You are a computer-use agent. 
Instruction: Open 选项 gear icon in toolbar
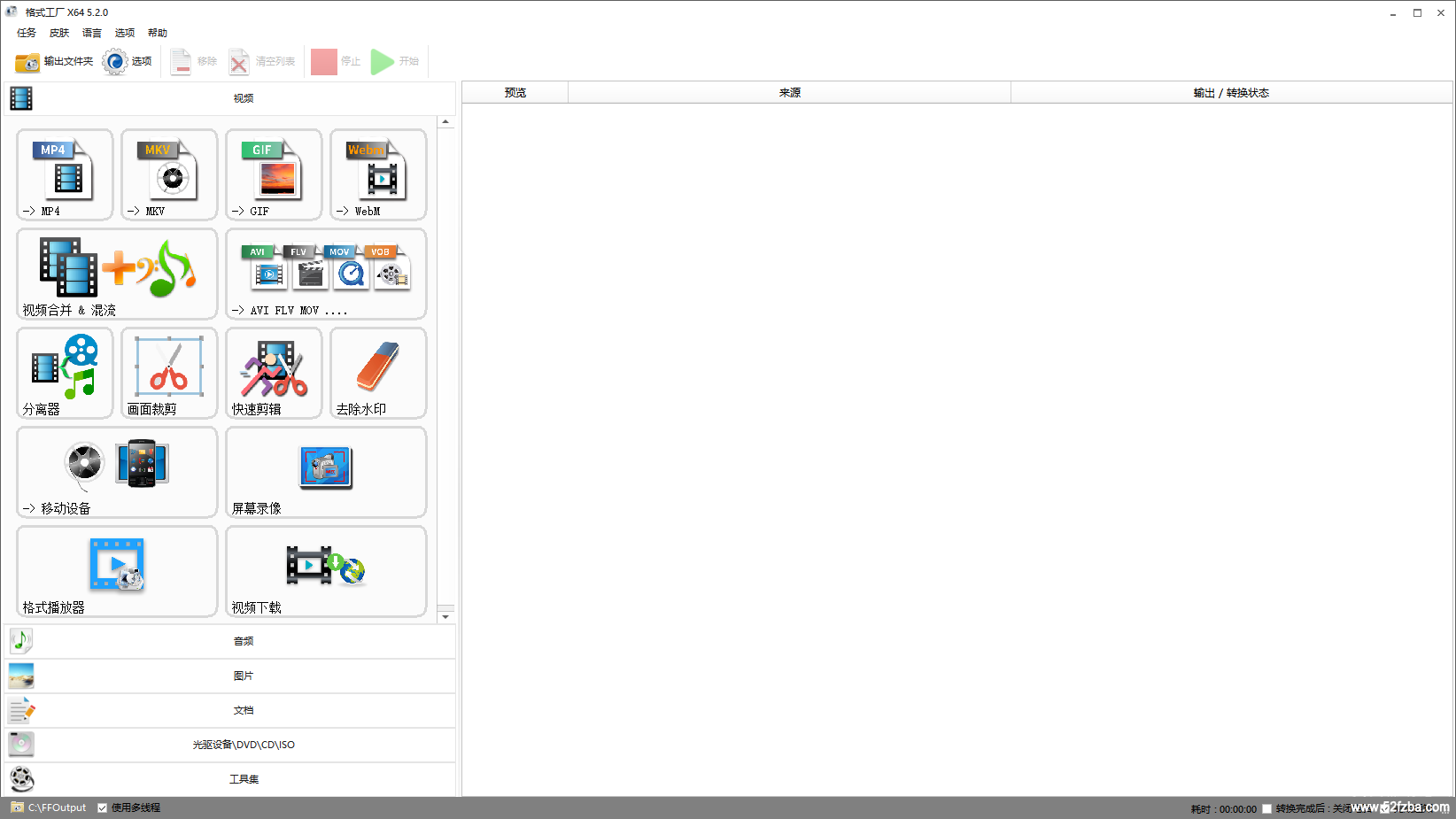(115, 61)
